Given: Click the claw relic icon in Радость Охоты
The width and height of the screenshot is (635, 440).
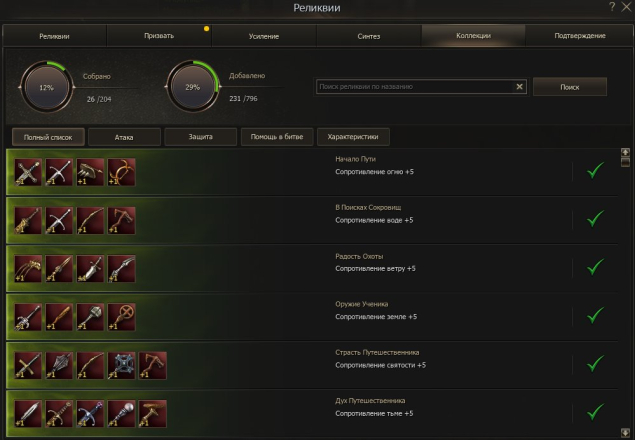Looking at the screenshot, I should [x=28, y=269].
